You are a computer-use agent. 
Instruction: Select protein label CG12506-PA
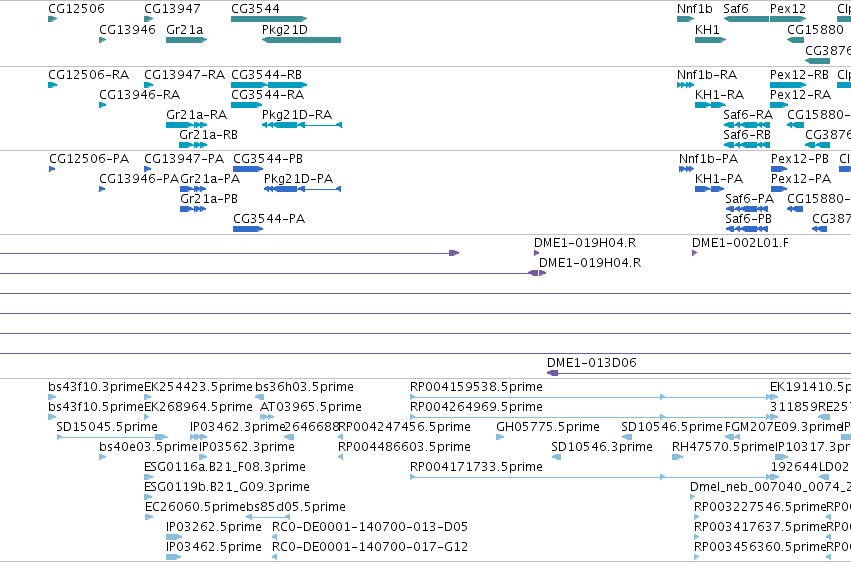coord(89,158)
